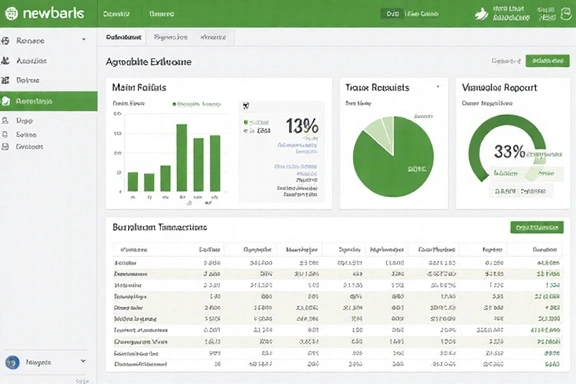The height and width of the screenshot is (384, 576).
Task: Open the first sidebar item's circular icon
Action: (x=5, y=41)
